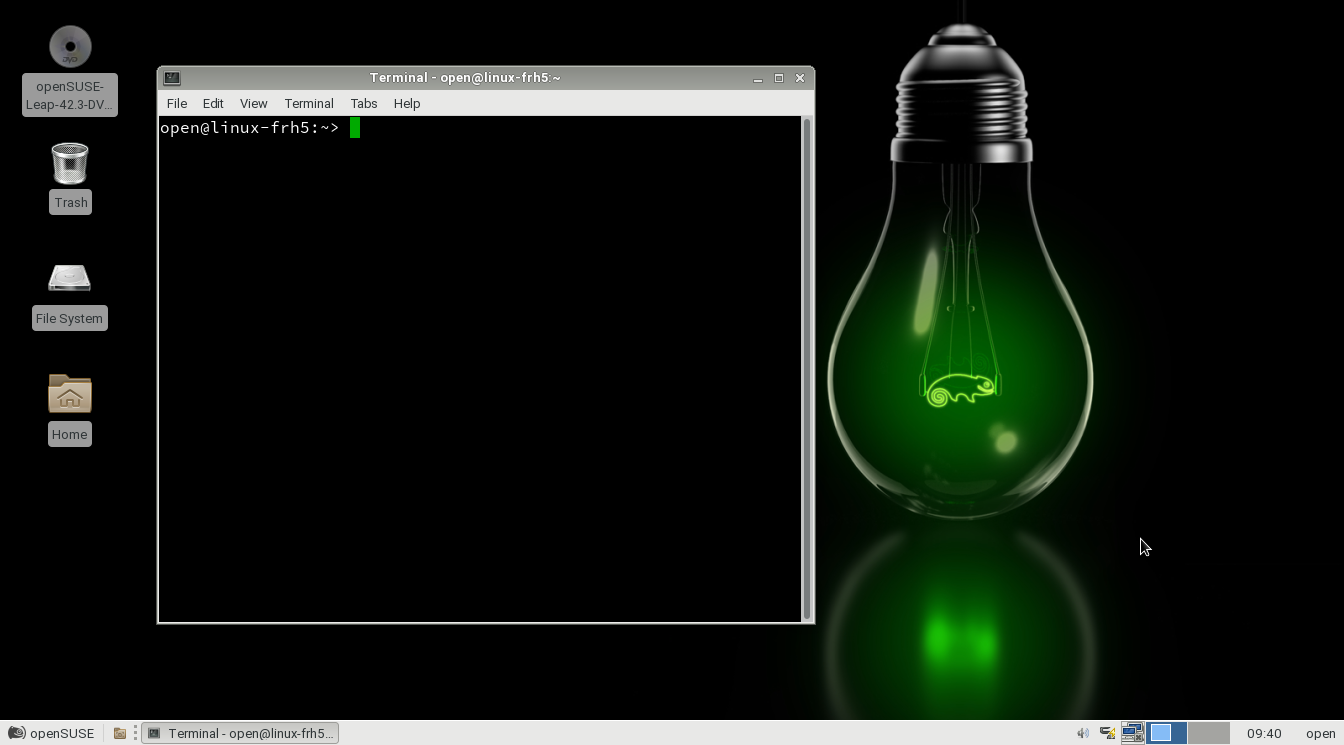Image resolution: width=1344 pixels, height=745 pixels.
Task: Open the Terminal menu in the menu bar
Action: pyautogui.click(x=308, y=103)
